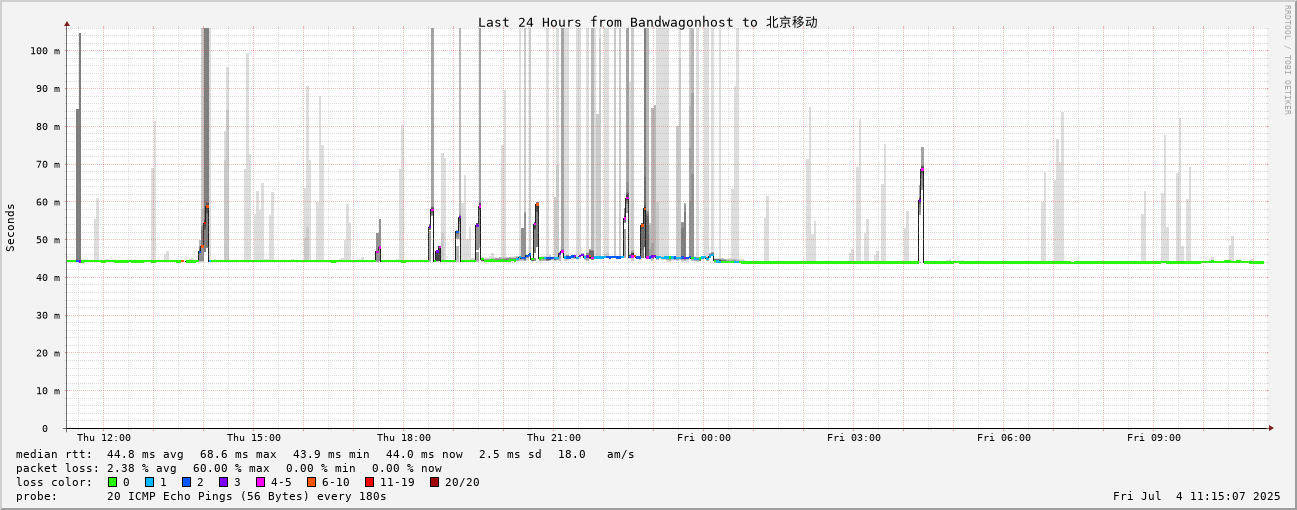Click the green loss color 0 swatch

(112, 482)
